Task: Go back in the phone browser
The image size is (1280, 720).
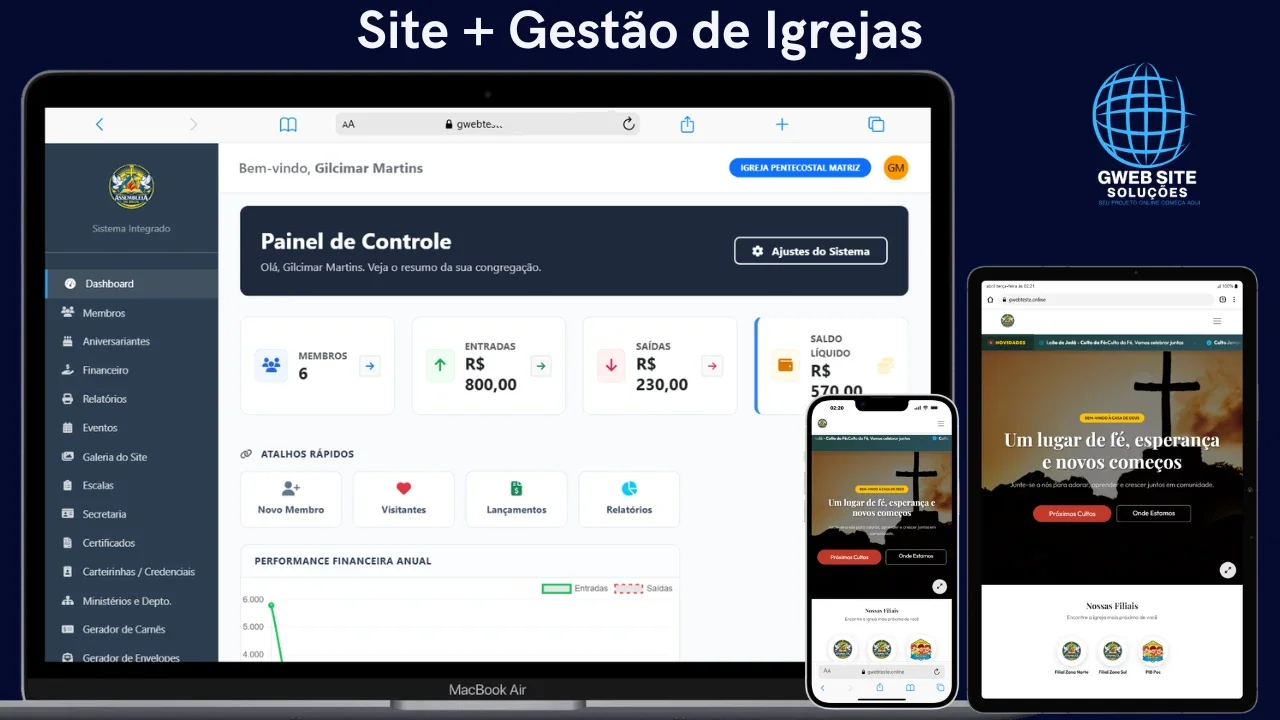Action: coord(823,688)
